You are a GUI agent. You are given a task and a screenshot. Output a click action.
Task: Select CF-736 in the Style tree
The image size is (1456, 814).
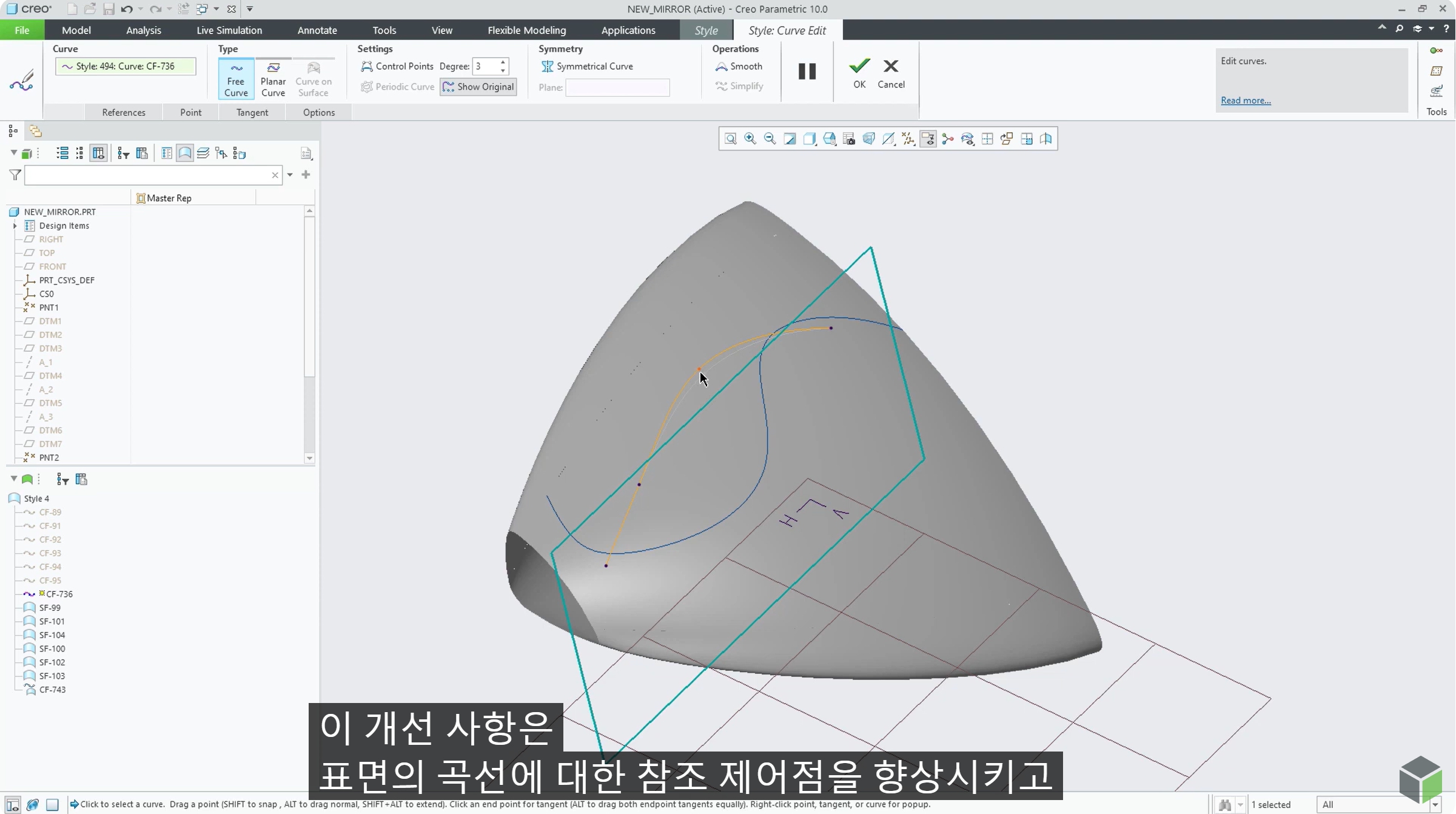59,594
